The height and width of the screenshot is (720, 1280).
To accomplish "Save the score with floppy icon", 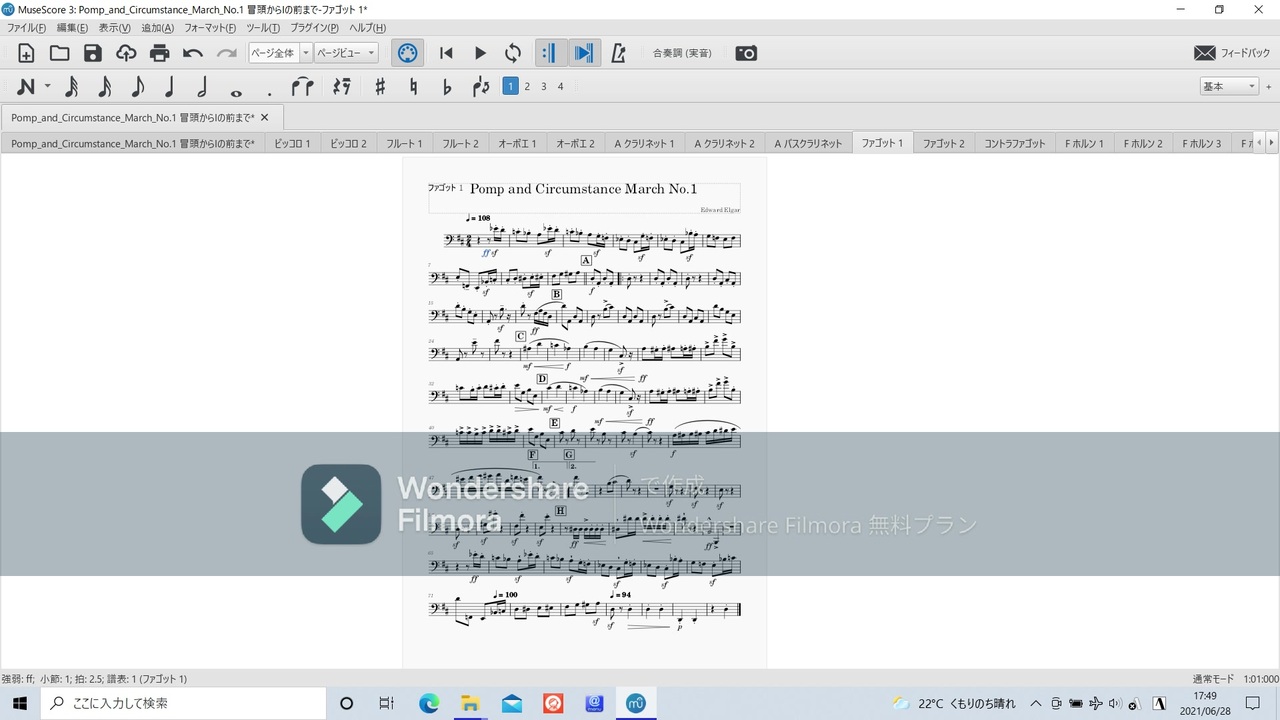I will tap(93, 53).
